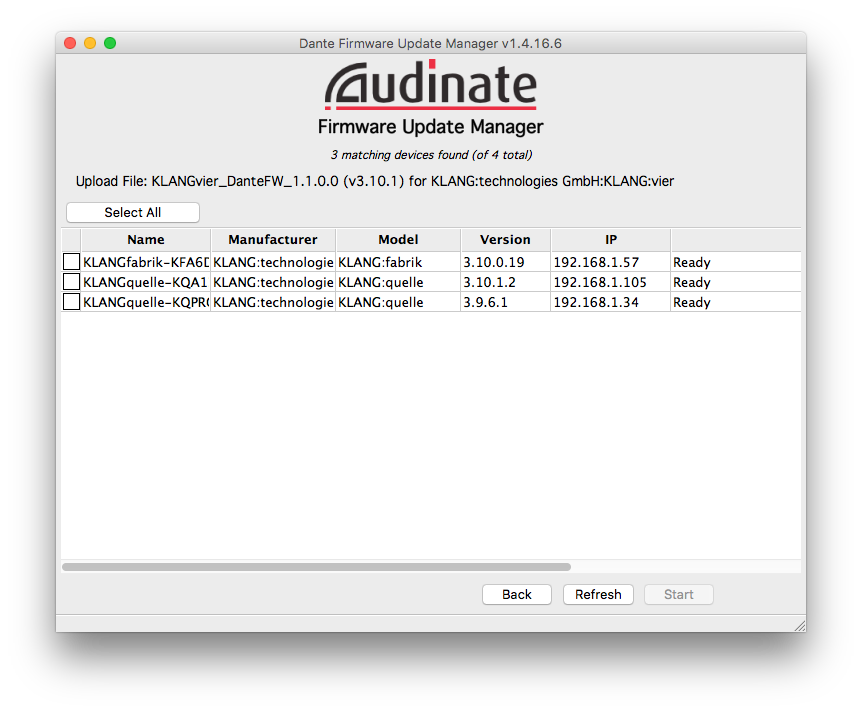
Task: Click the KLANG:quelle model in the 192.168.1.34 row
Action: click(x=398, y=302)
